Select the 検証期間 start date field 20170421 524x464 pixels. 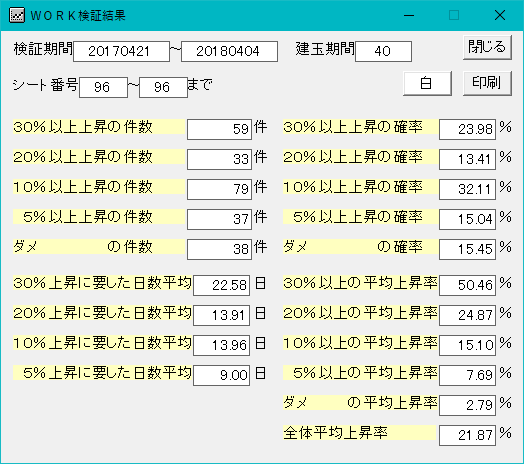(x=121, y=51)
